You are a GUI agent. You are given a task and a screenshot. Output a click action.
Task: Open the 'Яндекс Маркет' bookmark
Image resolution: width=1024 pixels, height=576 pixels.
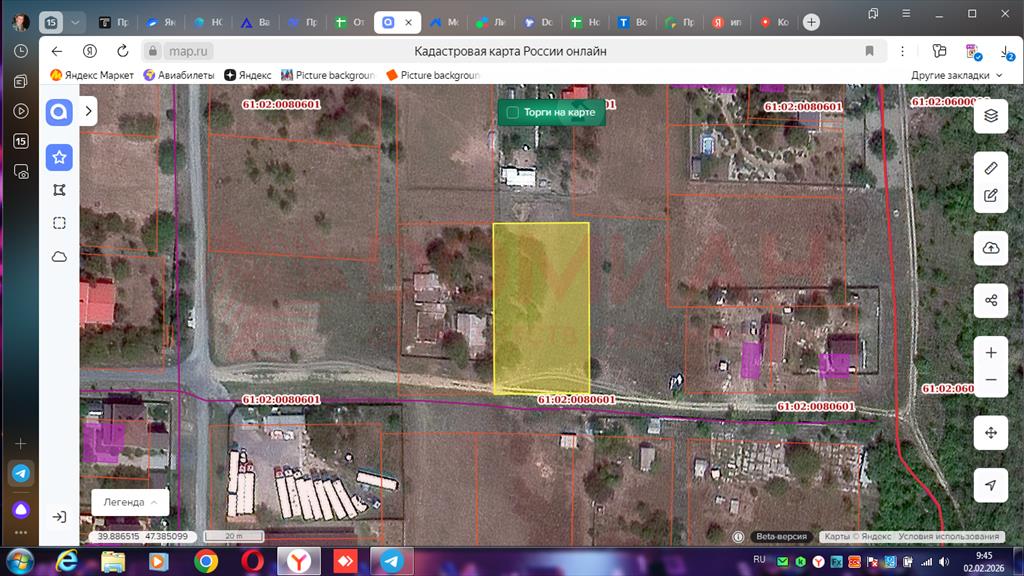click(92, 75)
